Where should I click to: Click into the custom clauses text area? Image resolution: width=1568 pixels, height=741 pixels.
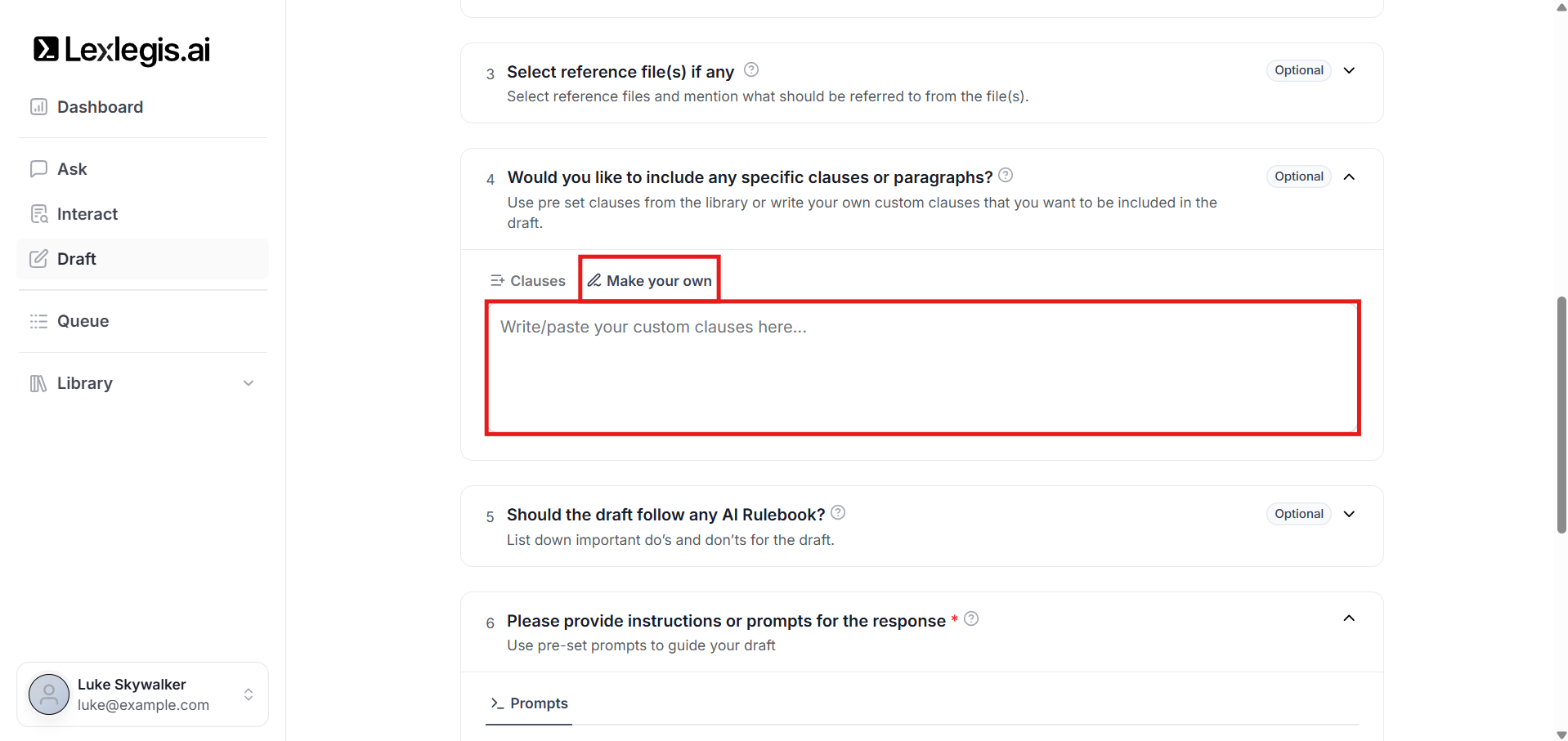pos(922,368)
